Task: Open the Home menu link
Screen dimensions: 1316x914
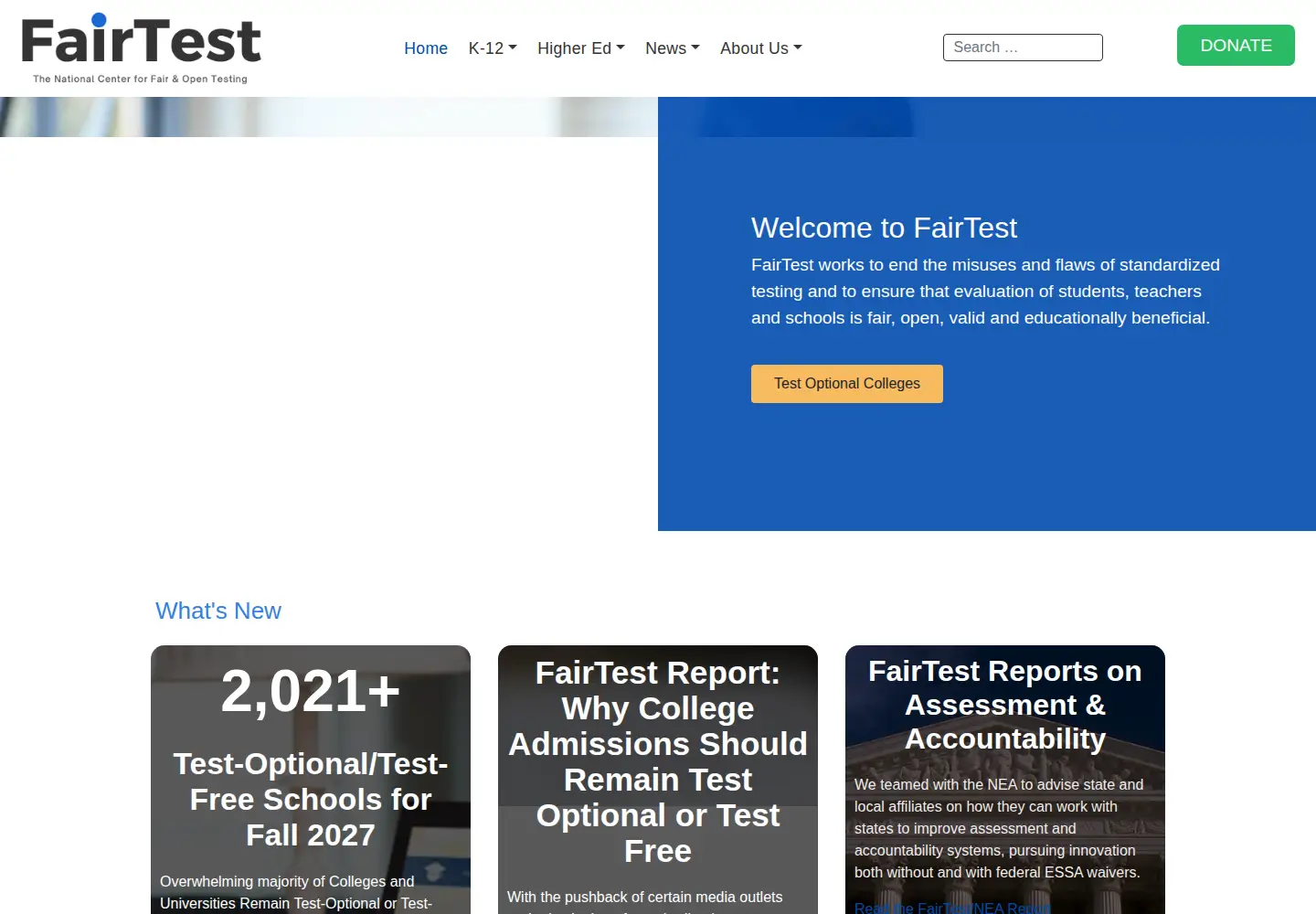Action: tap(426, 48)
